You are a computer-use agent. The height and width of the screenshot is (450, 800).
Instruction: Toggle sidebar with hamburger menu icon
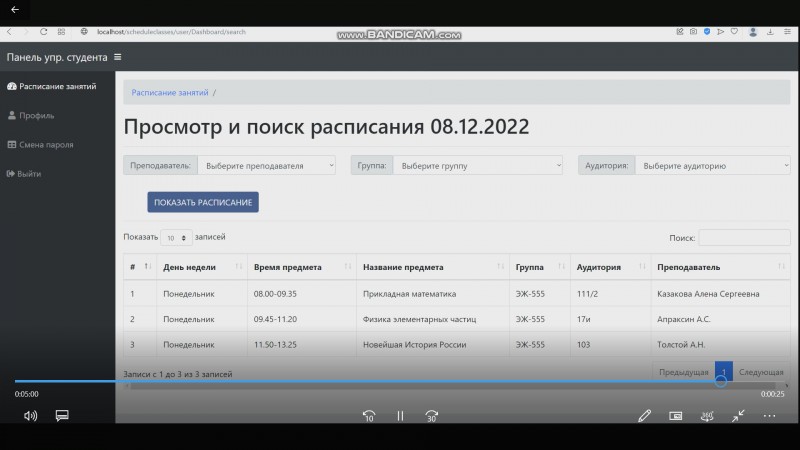[x=118, y=57]
